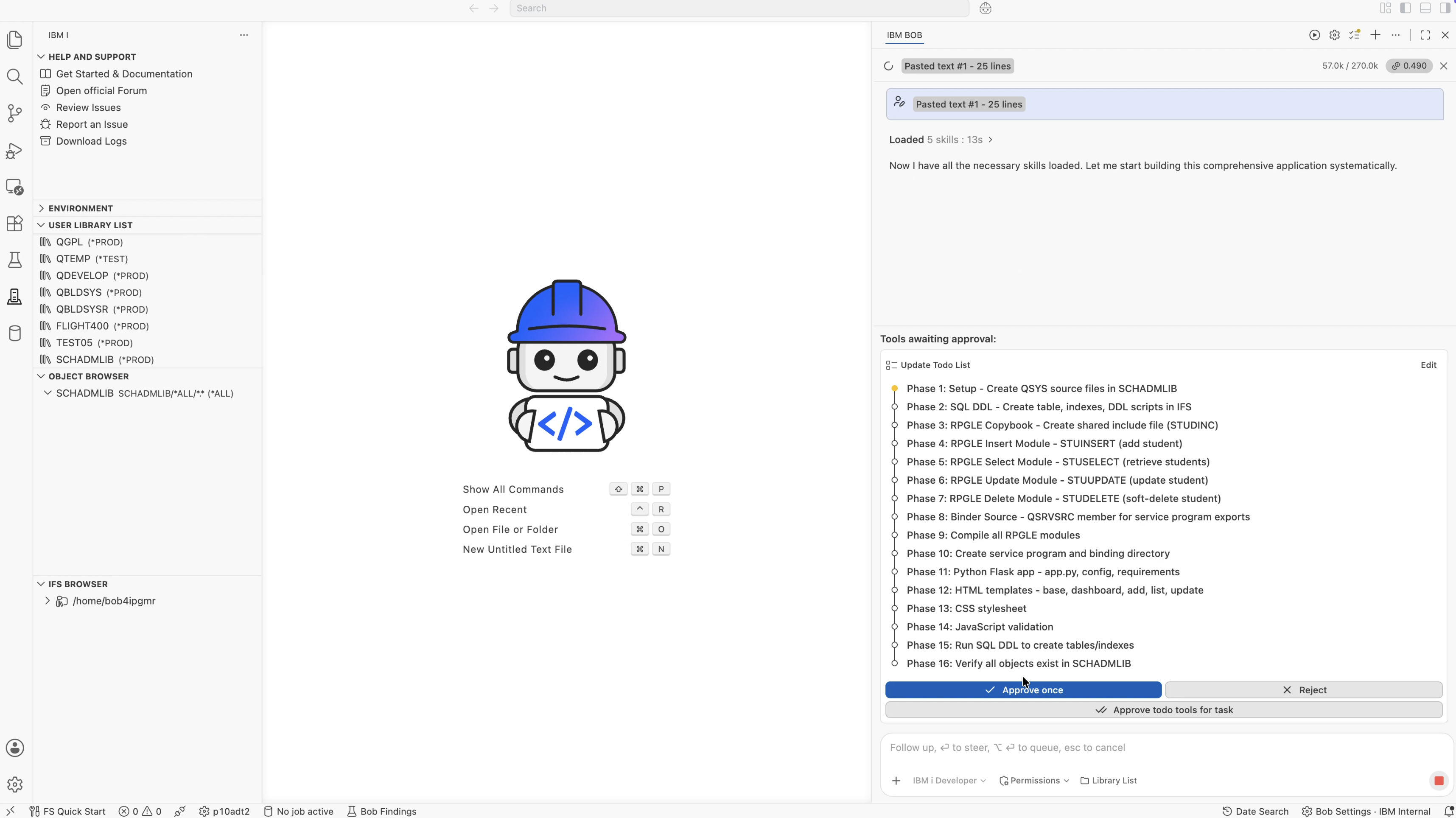This screenshot has height=818, width=1456.
Task: Click Date Search in status bar
Action: [1255, 811]
